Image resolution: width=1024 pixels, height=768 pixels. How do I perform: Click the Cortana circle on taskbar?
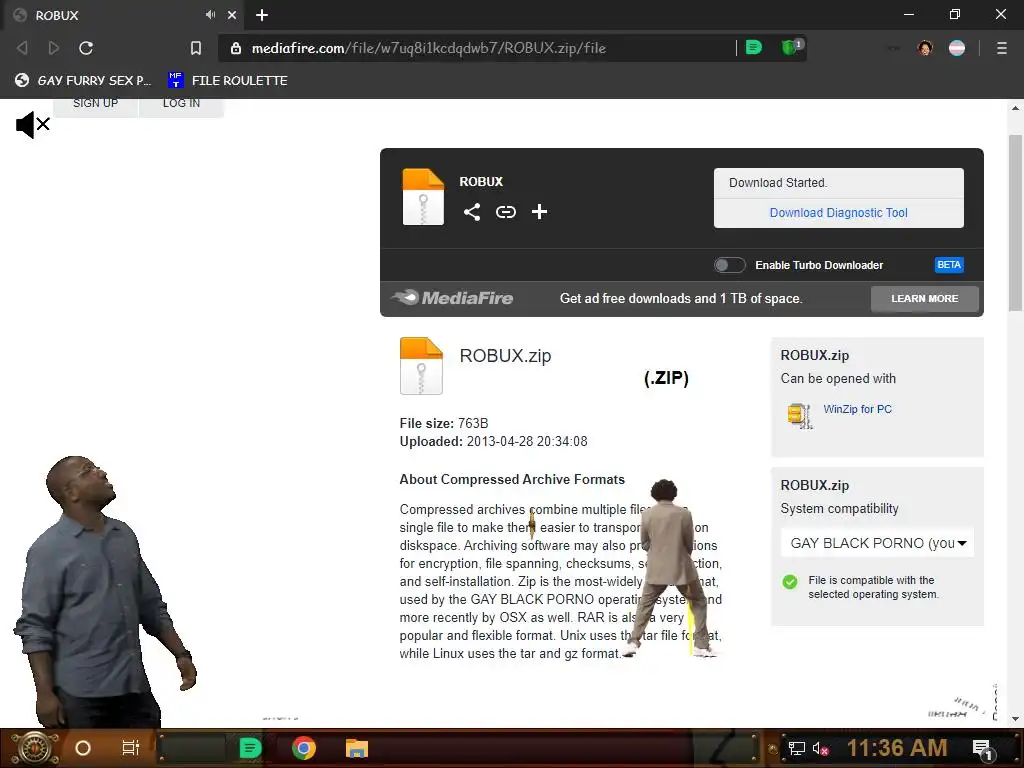(x=83, y=748)
